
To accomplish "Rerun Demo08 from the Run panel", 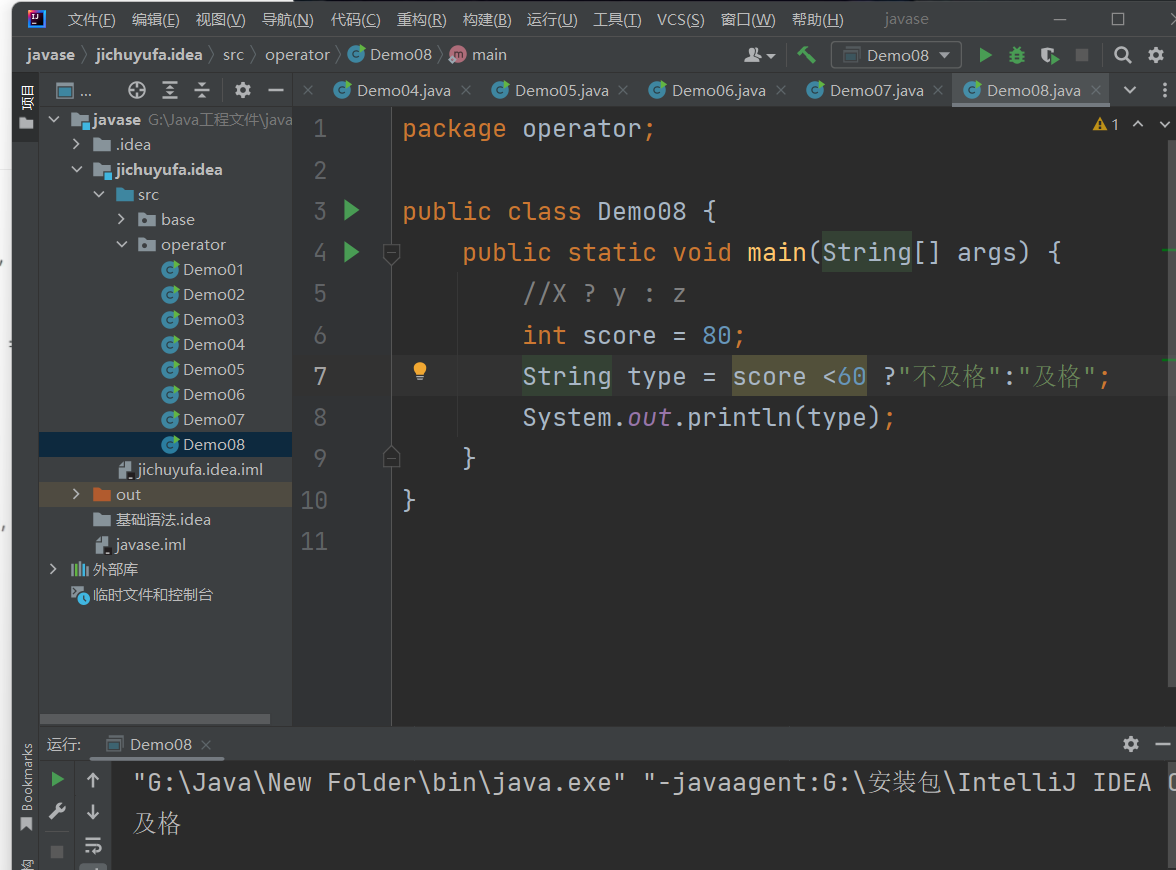I will 58,779.
